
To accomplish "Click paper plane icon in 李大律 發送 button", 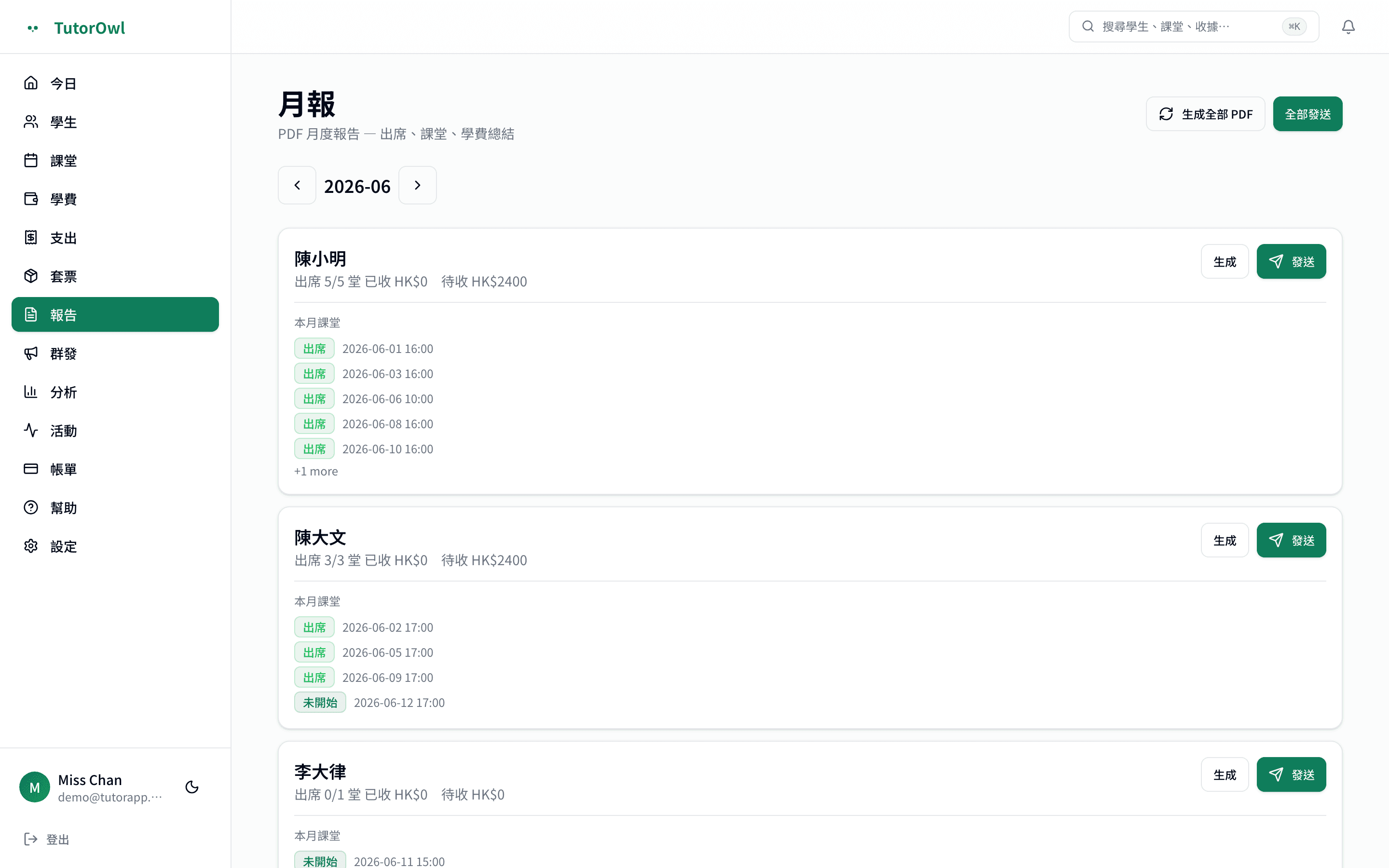I will coord(1276,774).
